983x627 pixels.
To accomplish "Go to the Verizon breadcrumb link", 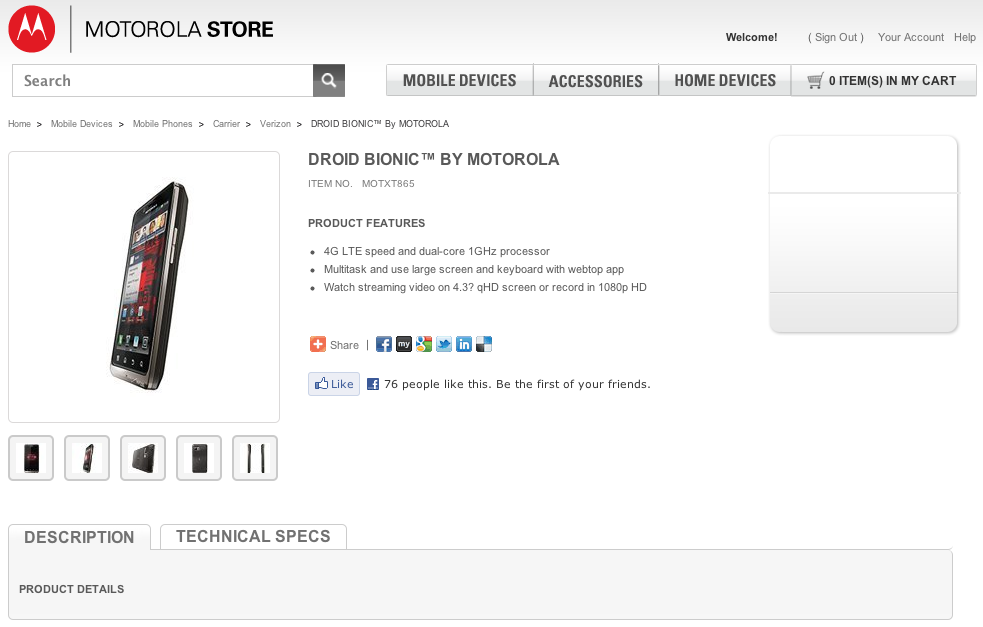I will tap(275, 124).
